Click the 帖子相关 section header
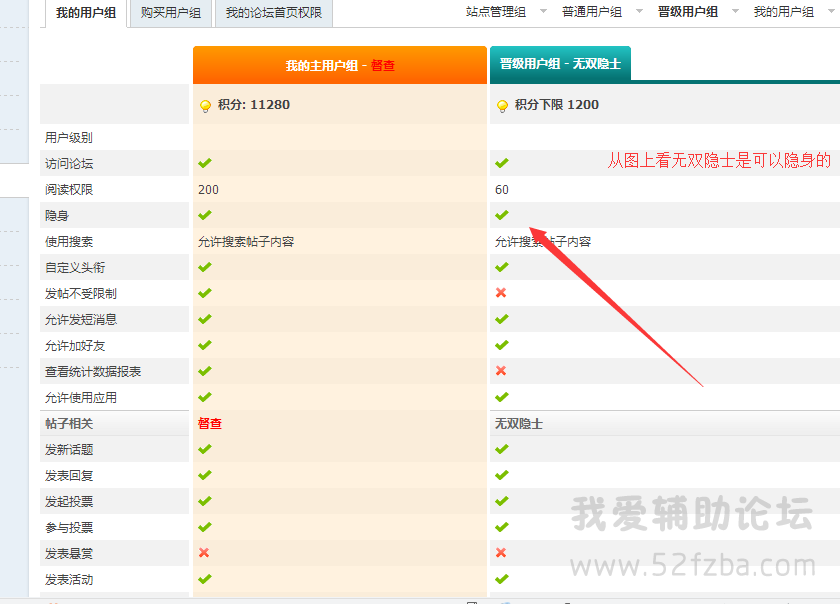This screenshot has width=840, height=604. (69, 423)
